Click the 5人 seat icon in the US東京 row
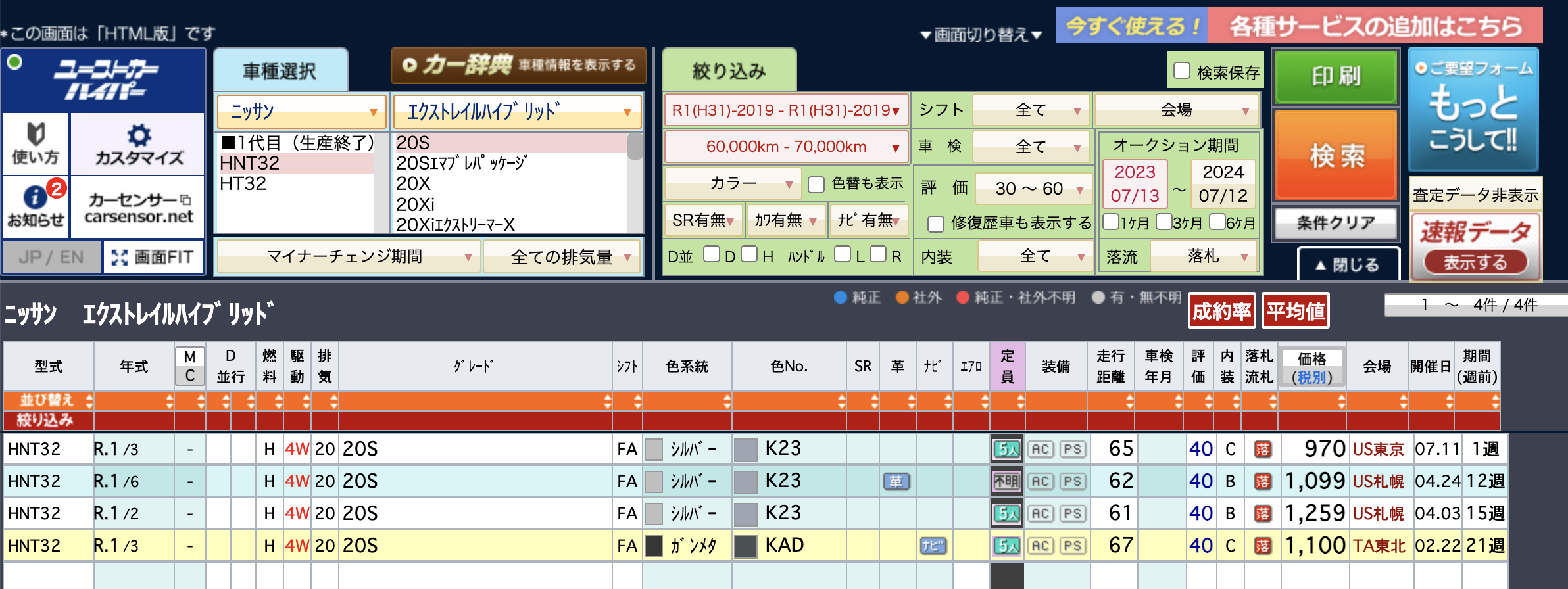Viewport: 1568px width, 589px height. click(x=1007, y=449)
